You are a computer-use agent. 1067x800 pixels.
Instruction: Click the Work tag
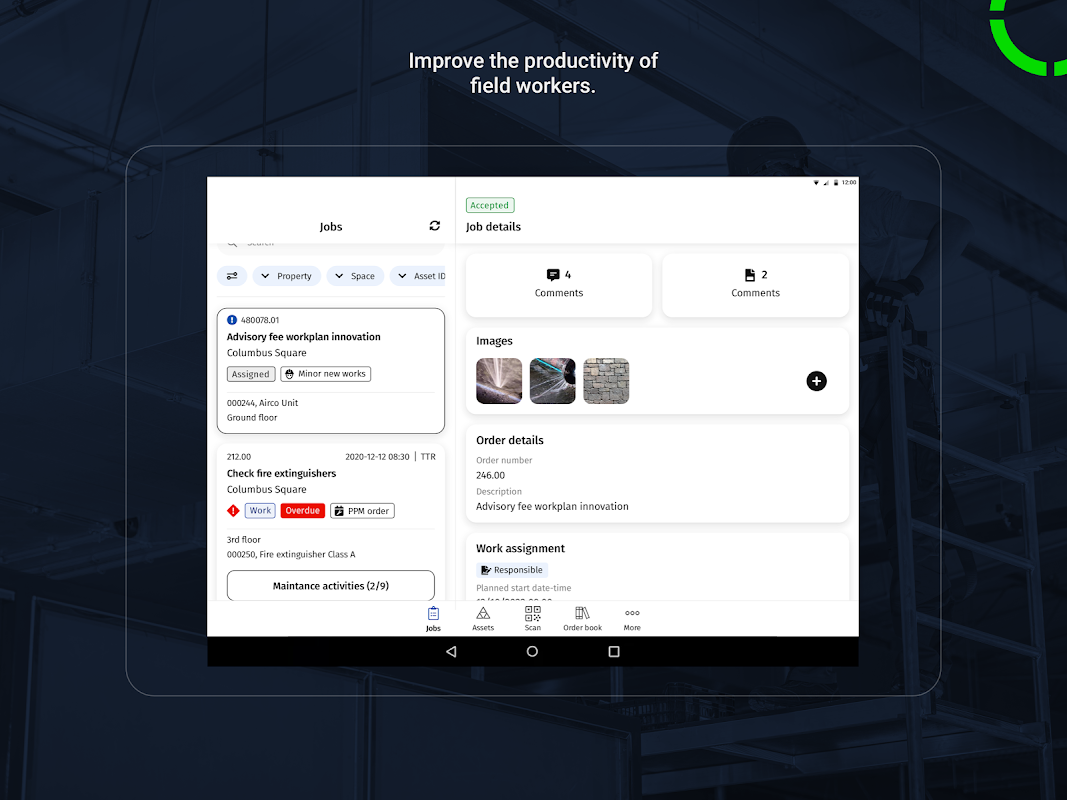click(x=260, y=511)
